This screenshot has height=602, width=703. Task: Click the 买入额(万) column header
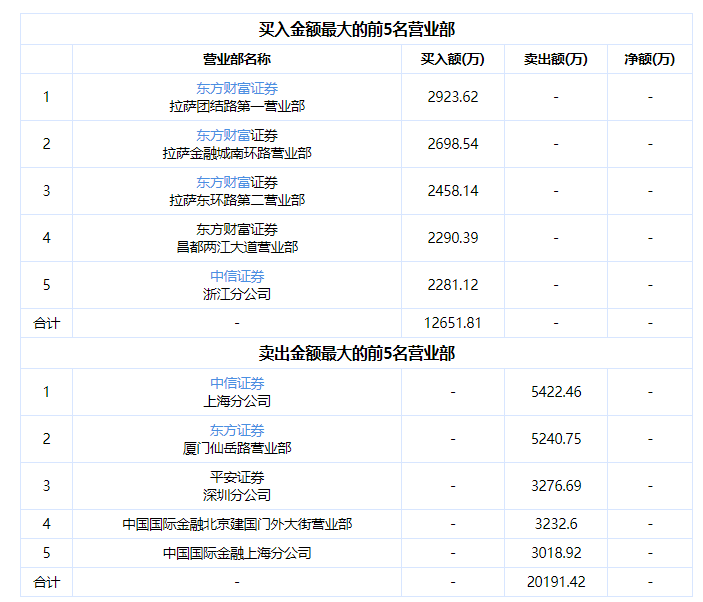click(453, 59)
